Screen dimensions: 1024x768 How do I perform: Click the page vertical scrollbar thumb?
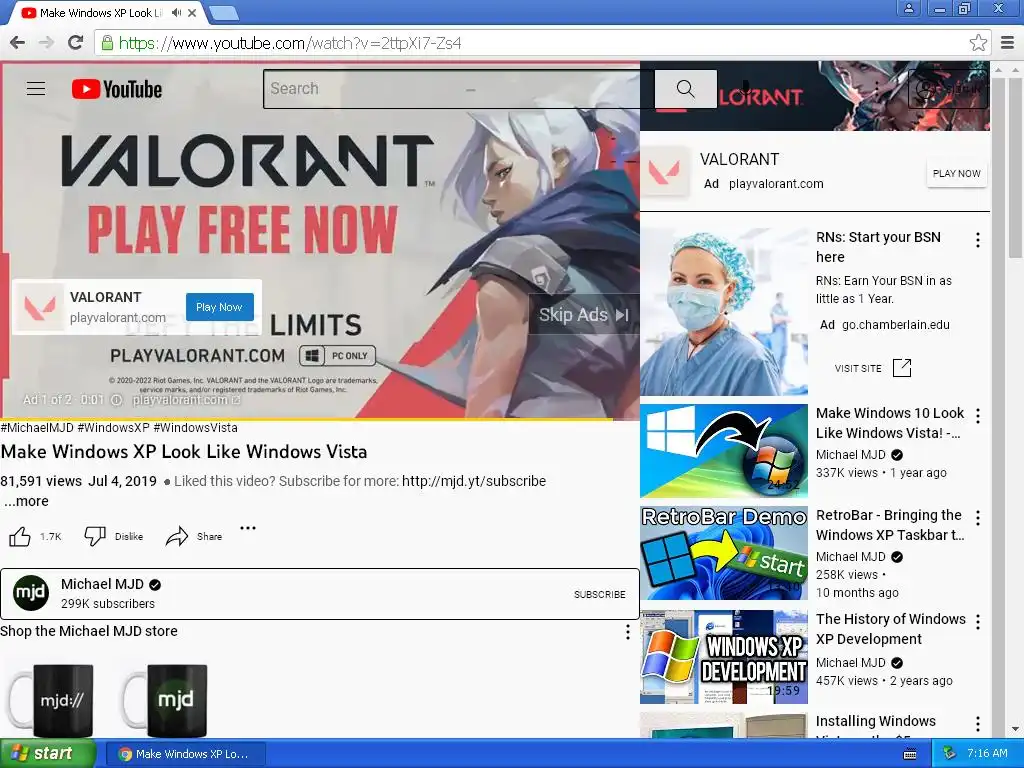(1015, 168)
